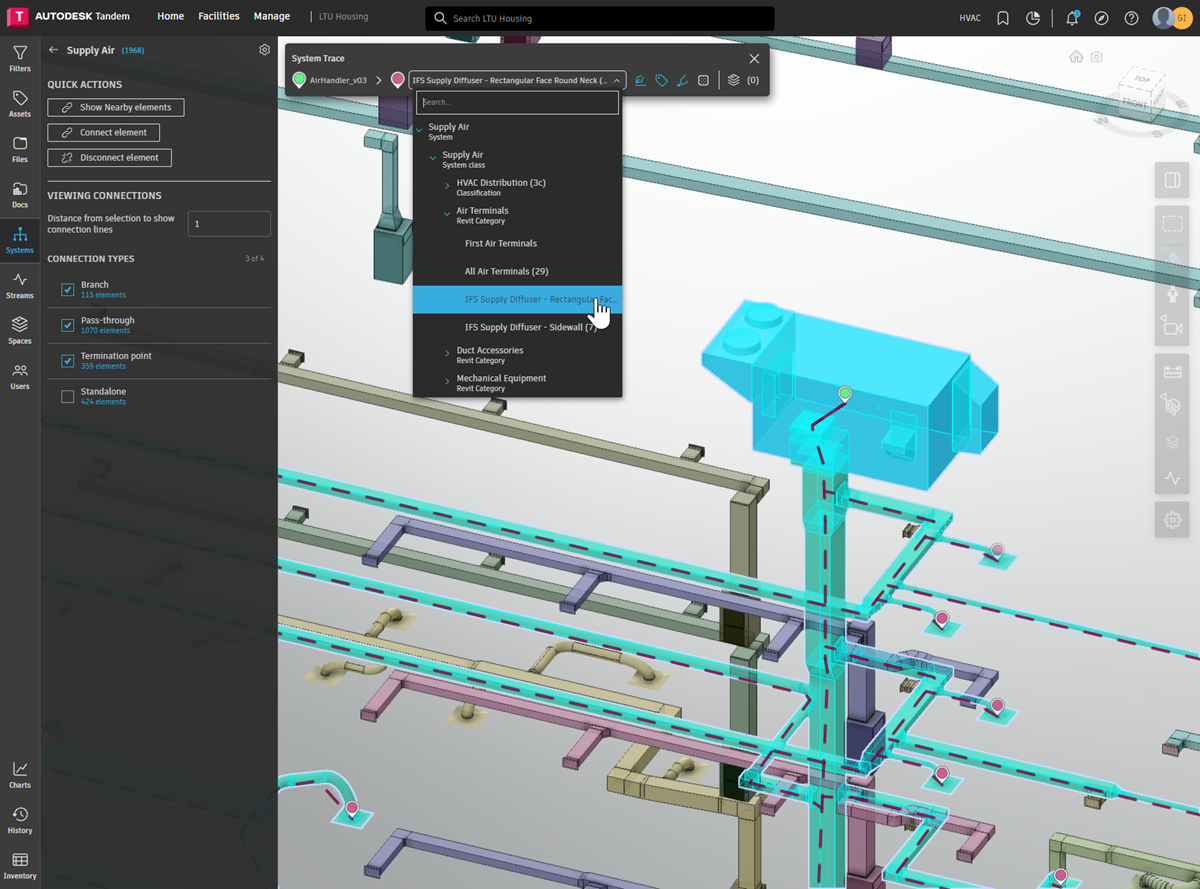Click the connection lines distance field
The image size is (1200, 889).
[x=229, y=224]
